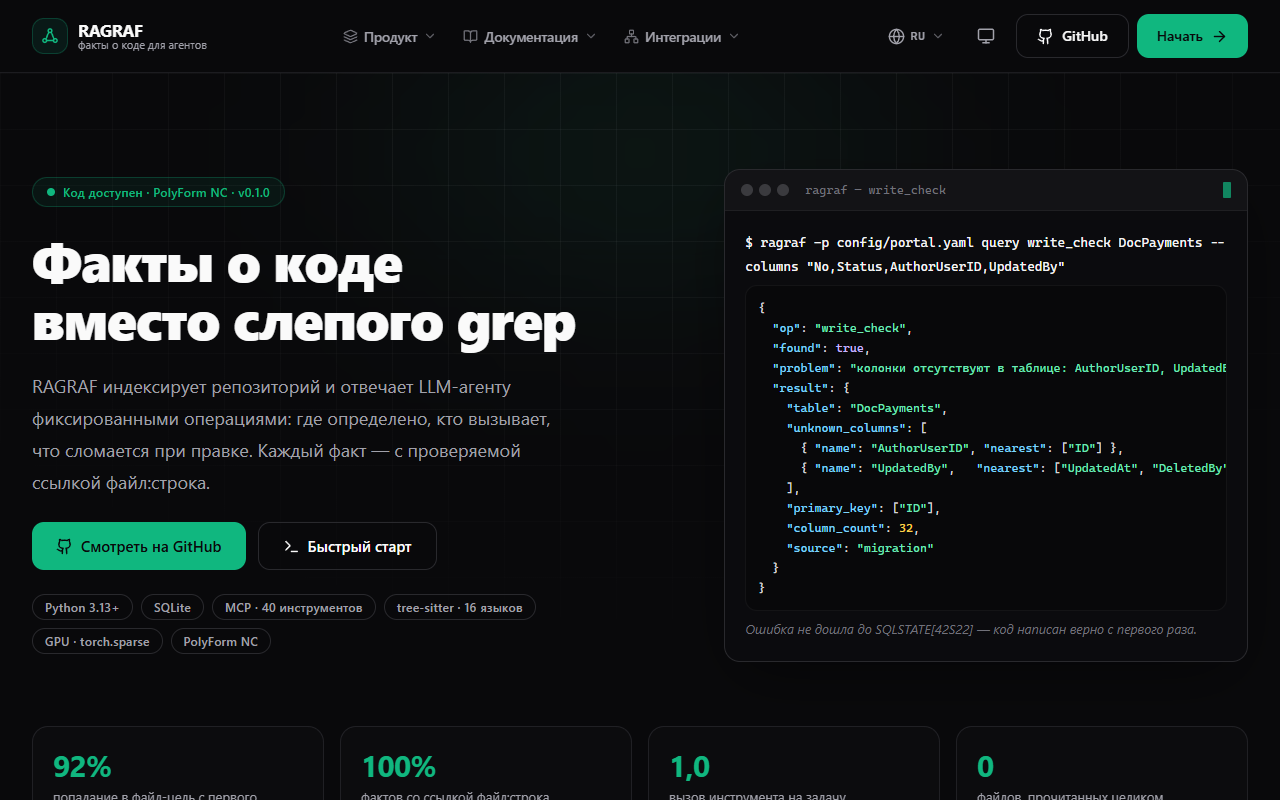Open the Продукт navigation menu
The image size is (1280, 800).
point(389,36)
